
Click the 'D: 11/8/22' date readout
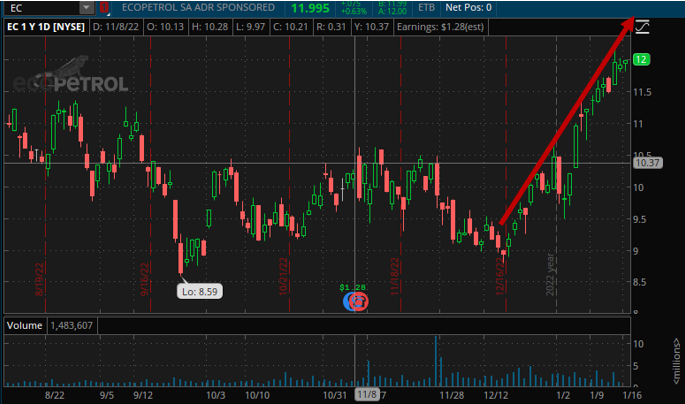[x=116, y=27]
